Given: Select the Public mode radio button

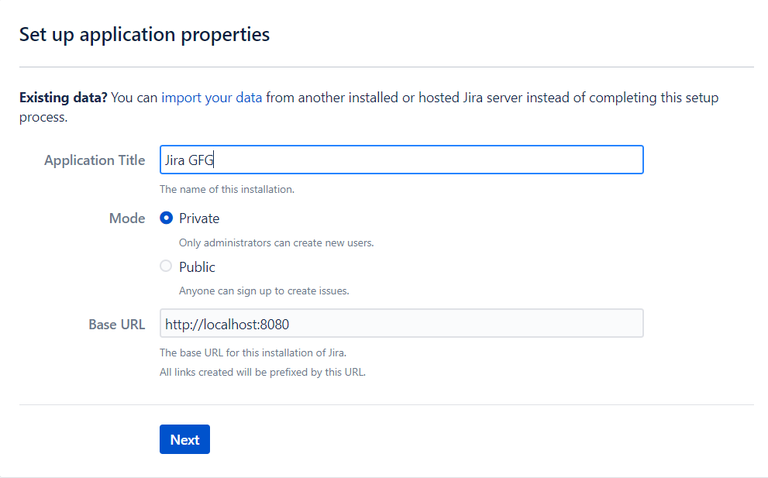Looking at the screenshot, I should (x=166, y=267).
